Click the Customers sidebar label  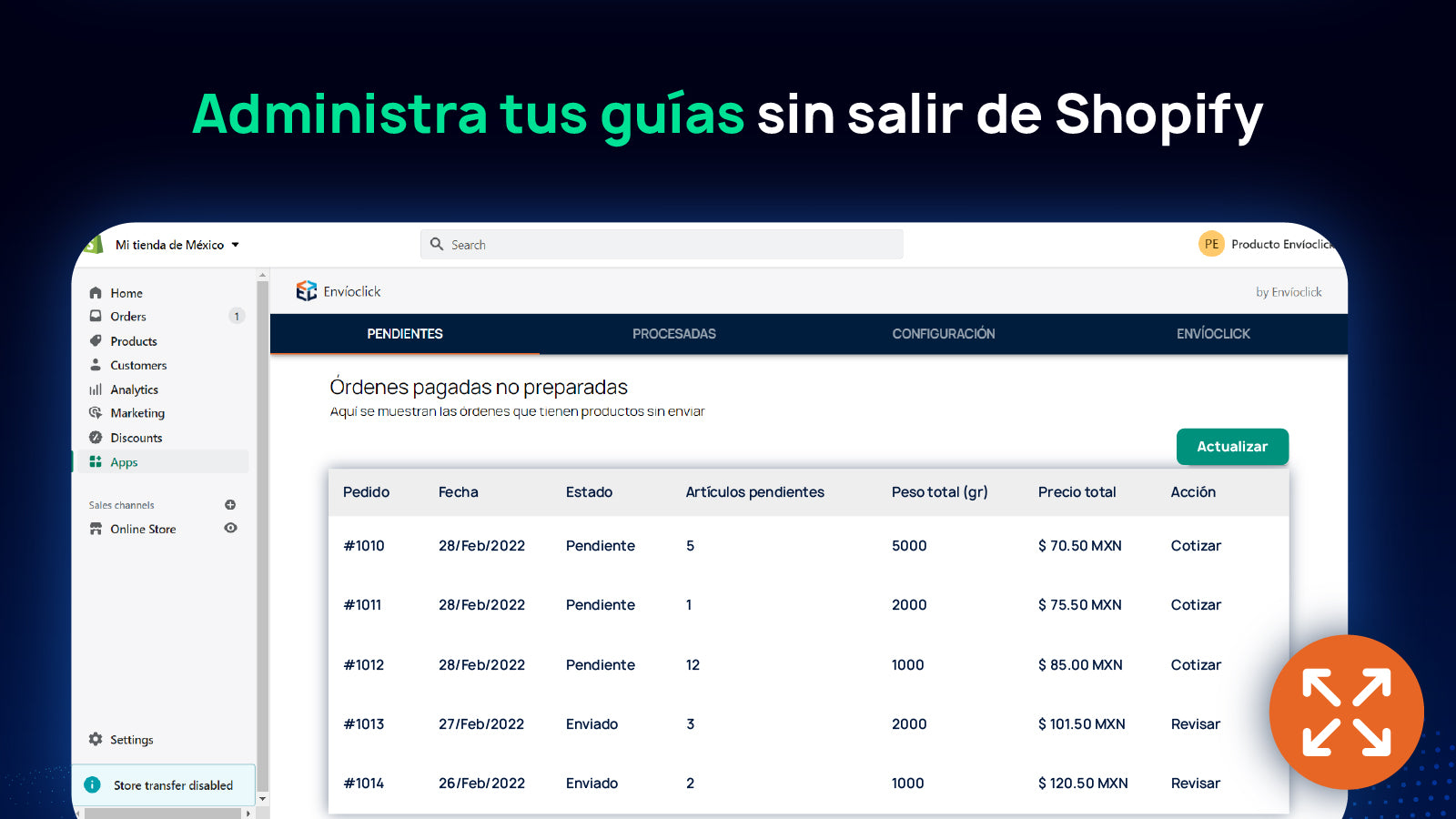[138, 365]
